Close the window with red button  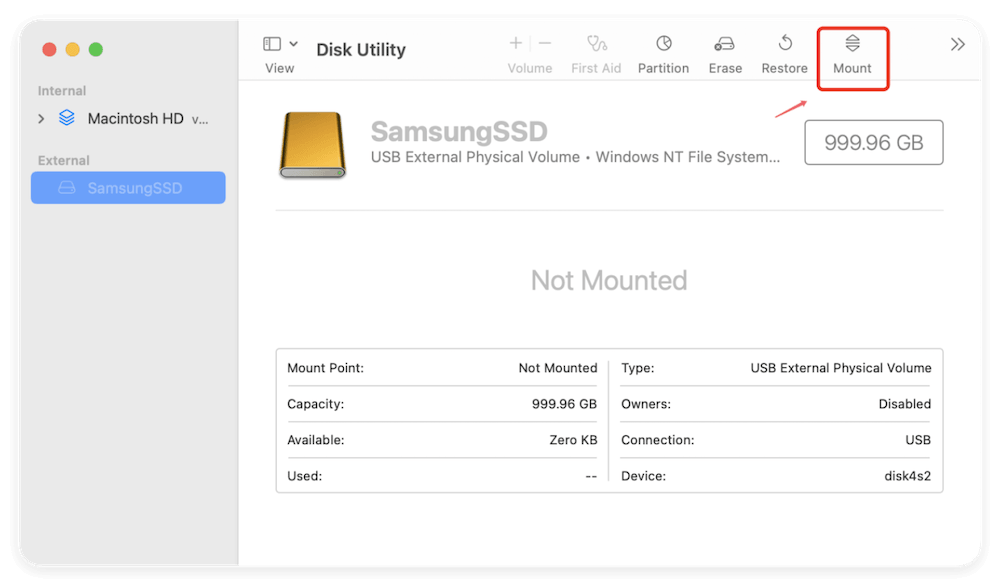click(49, 49)
